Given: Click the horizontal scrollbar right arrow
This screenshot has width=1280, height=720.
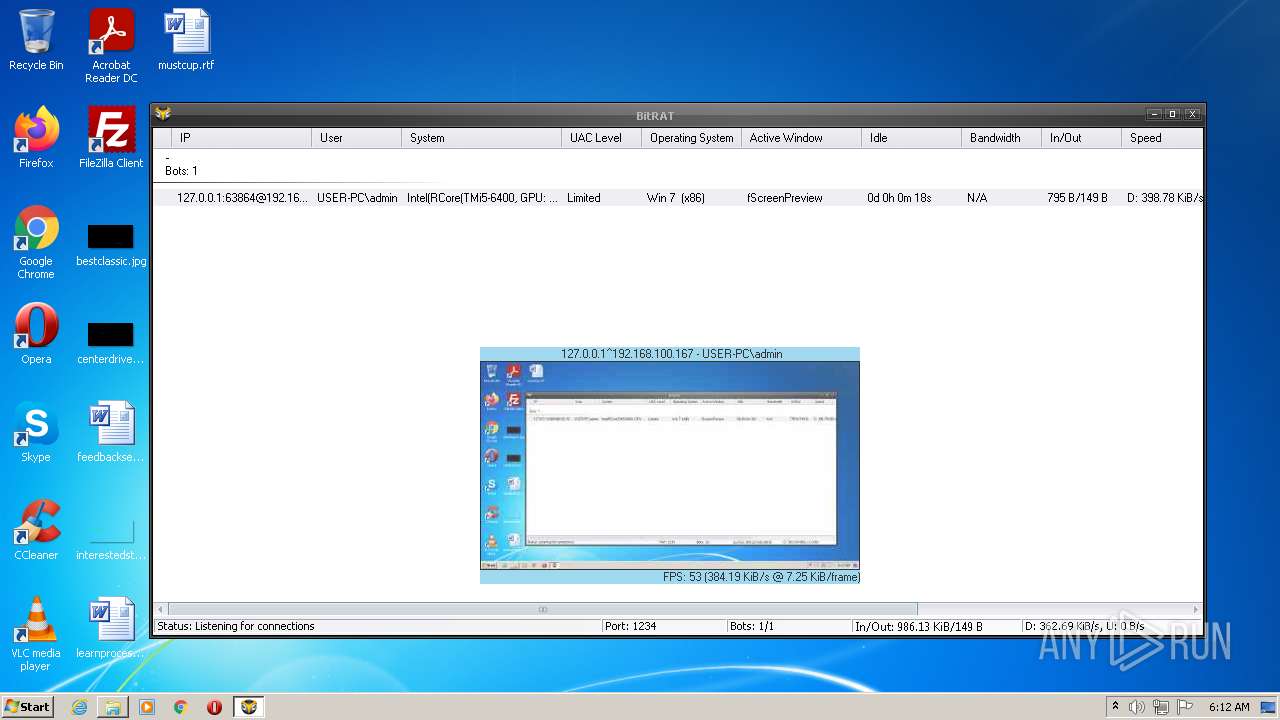Looking at the screenshot, I should pos(1195,609).
